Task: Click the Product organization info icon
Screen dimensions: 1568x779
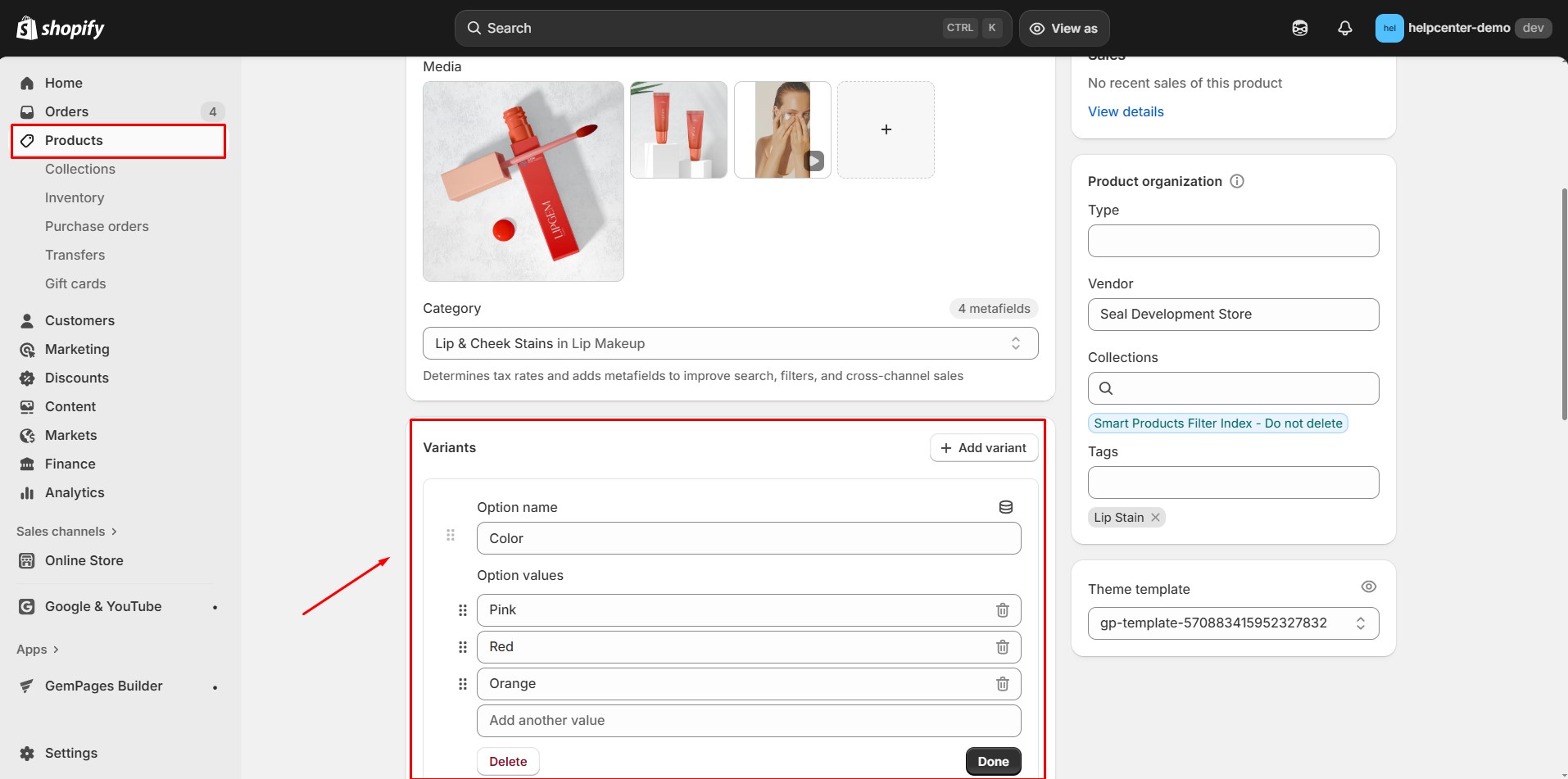Action: point(1237,181)
